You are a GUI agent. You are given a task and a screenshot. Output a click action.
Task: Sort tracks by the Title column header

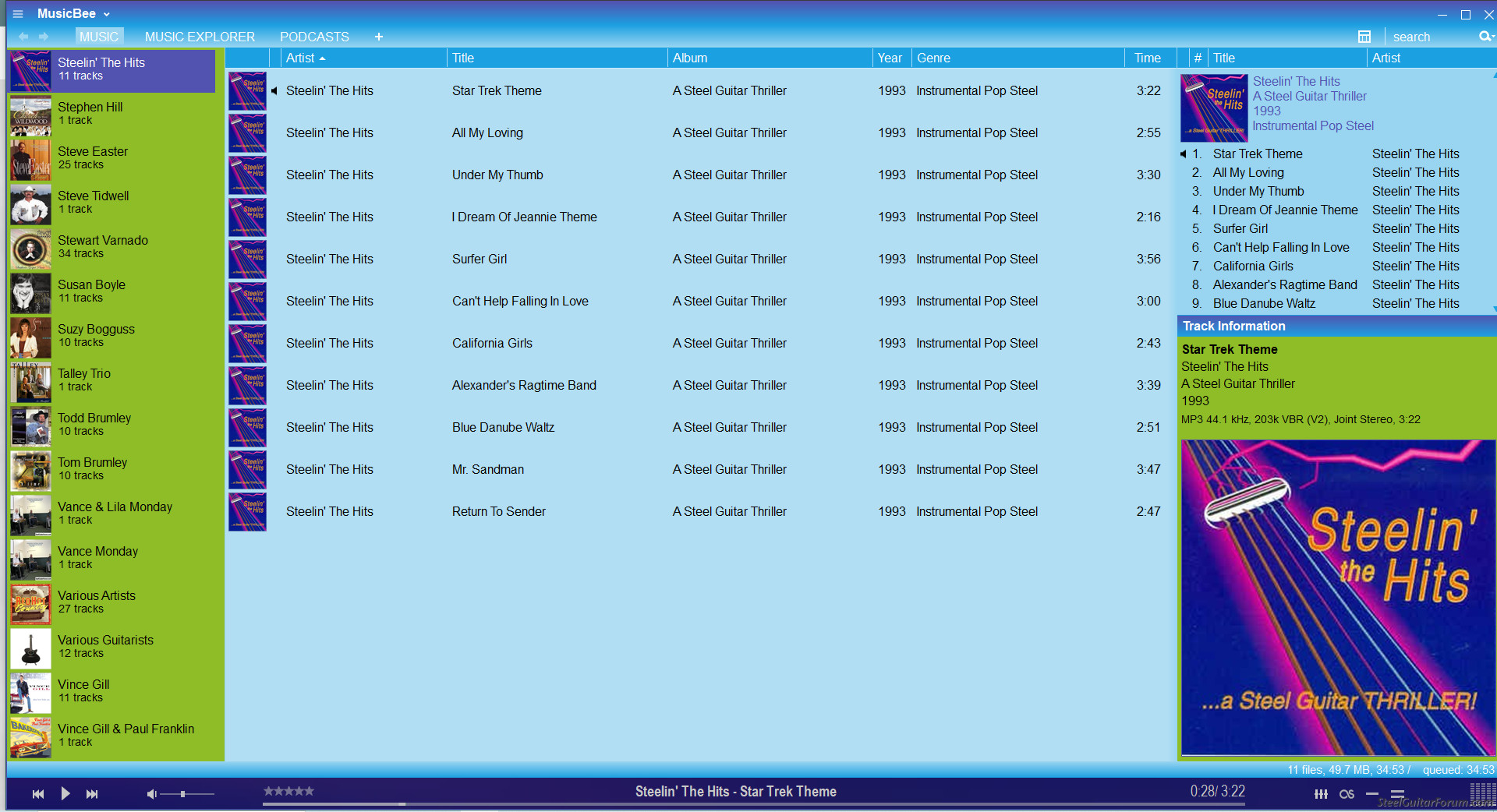557,58
